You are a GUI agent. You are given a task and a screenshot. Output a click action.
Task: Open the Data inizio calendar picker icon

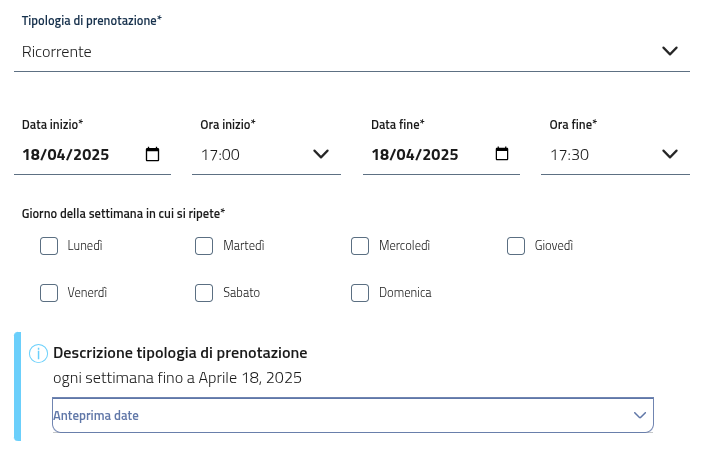(153, 154)
